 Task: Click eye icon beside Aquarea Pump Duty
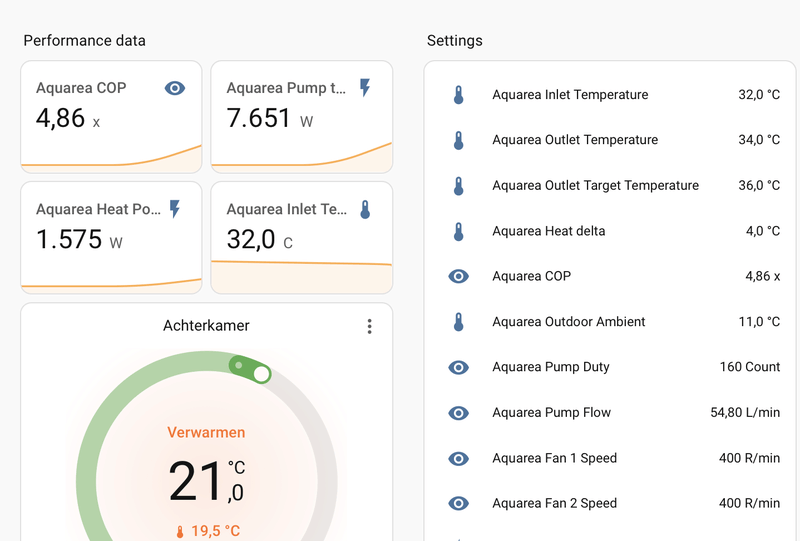click(459, 367)
